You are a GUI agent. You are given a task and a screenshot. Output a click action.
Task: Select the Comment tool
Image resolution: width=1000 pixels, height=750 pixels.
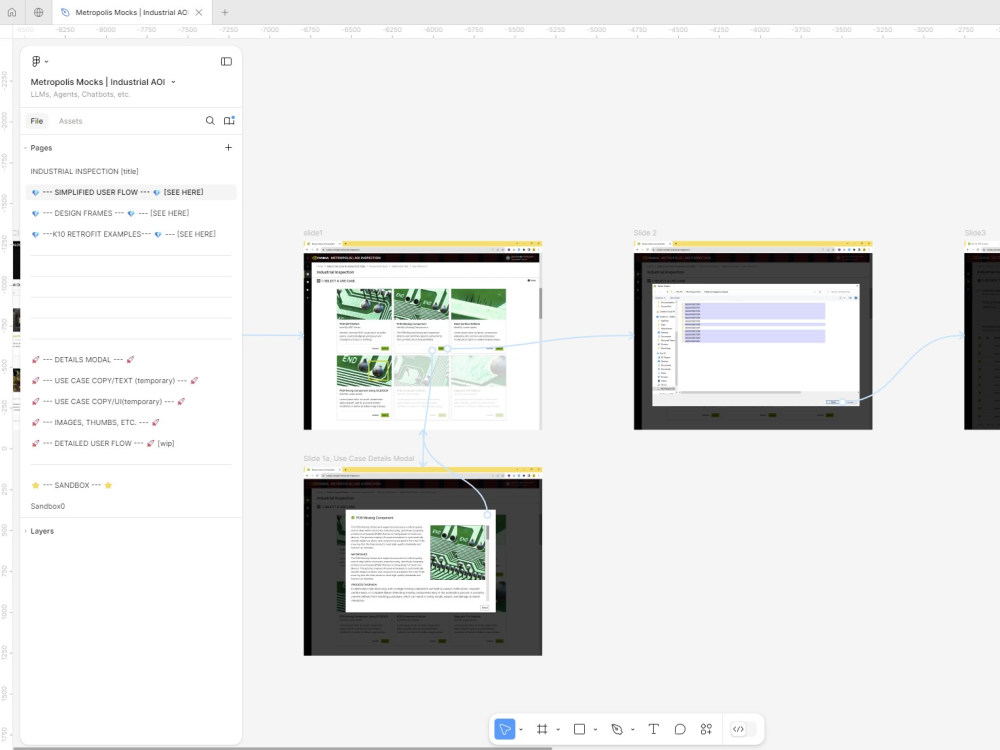680,729
